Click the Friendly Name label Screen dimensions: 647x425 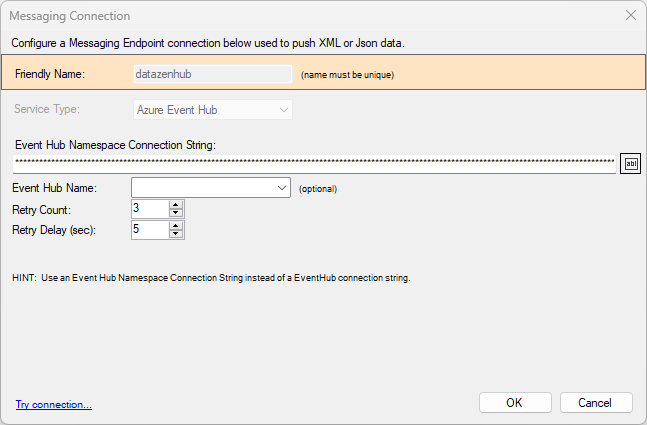click(x=50, y=74)
